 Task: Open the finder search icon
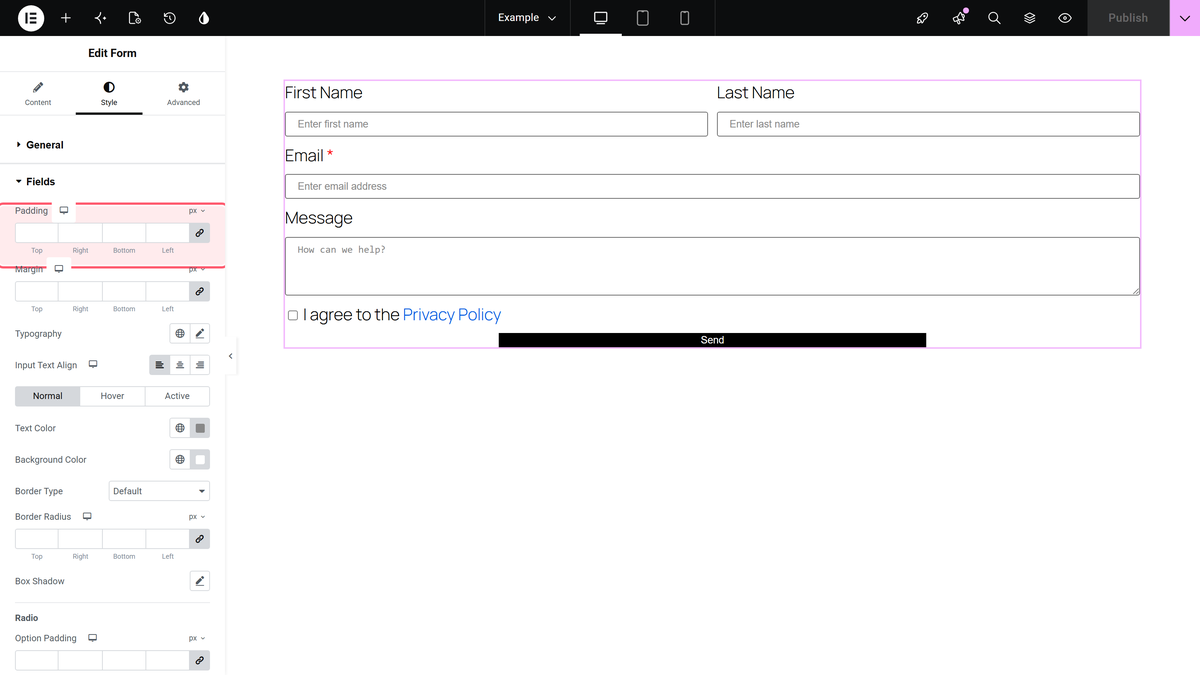click(994, 18)
